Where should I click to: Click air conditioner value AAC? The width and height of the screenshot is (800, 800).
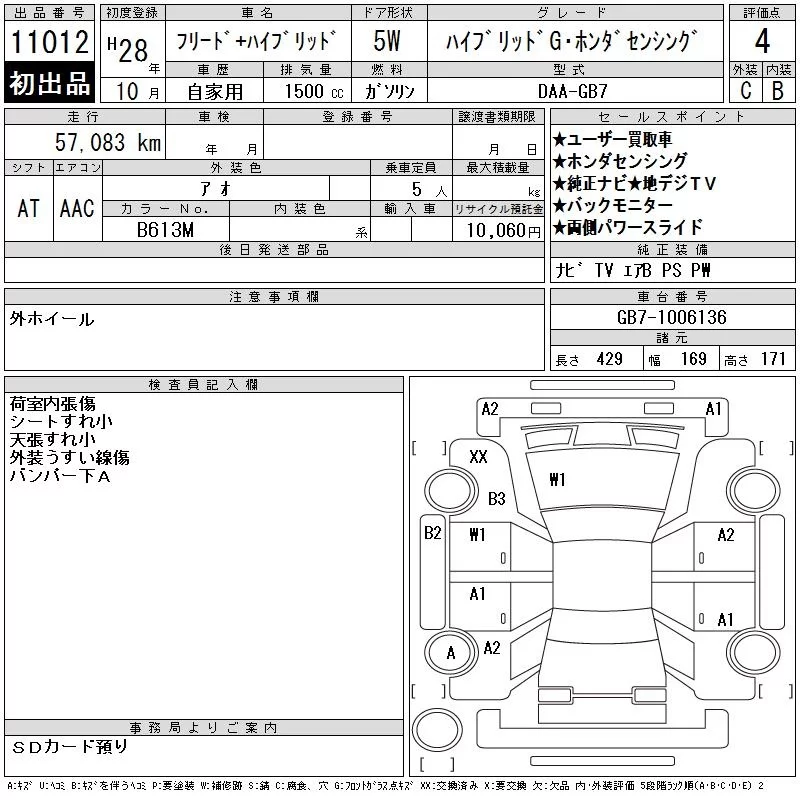[77, 208]
